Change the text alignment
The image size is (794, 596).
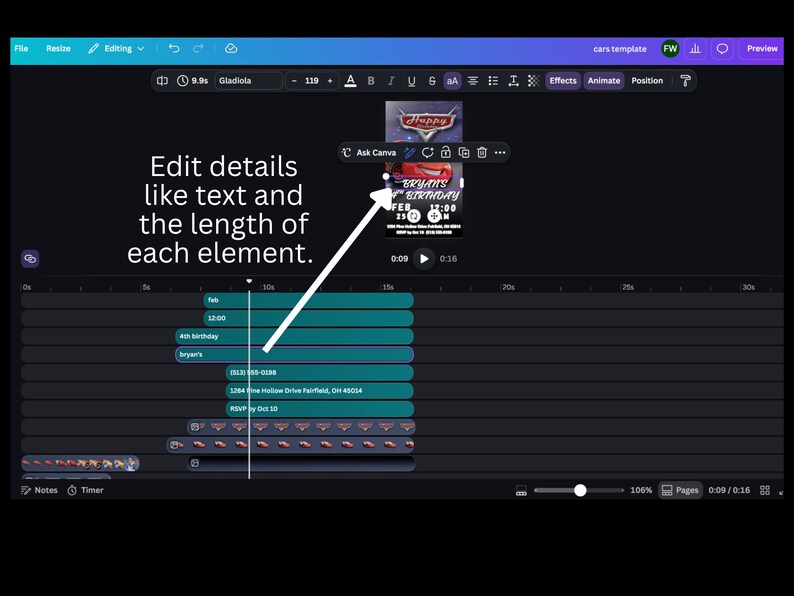[x=473, y=81]
